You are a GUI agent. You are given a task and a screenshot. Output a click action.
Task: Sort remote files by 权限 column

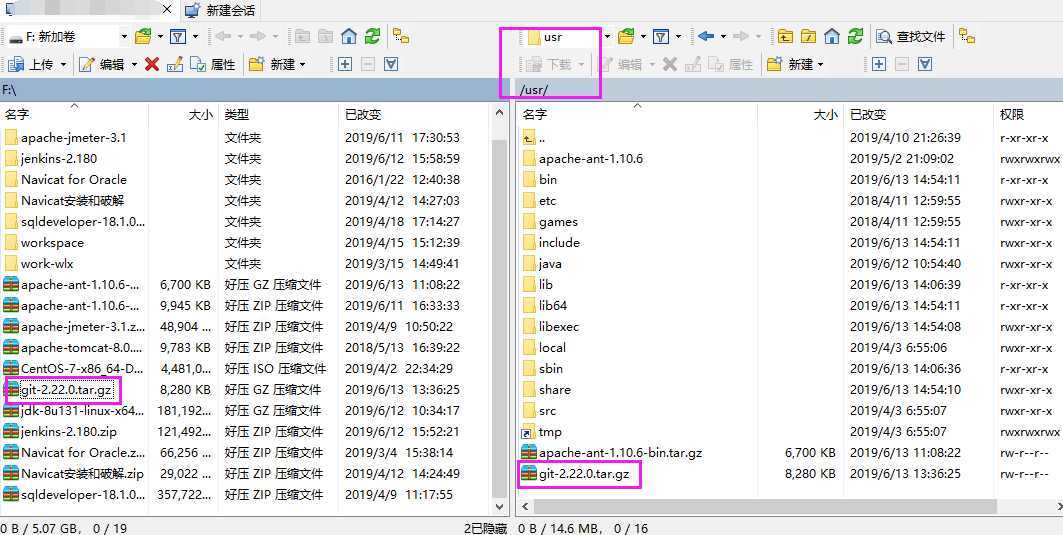[x=1028, y=115]
